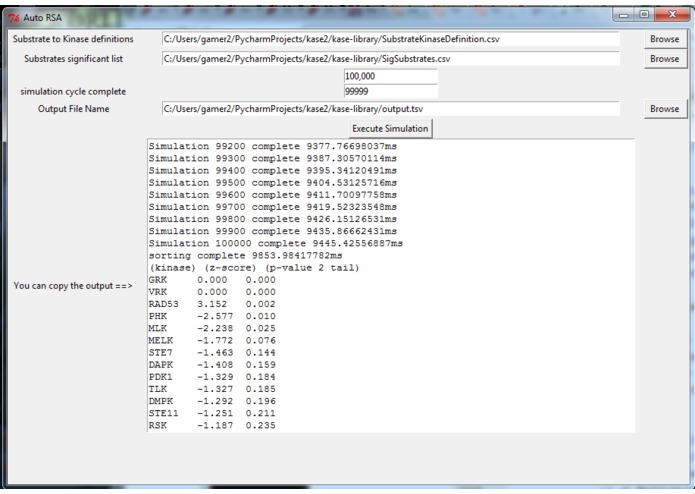Focus the SigSubstrates.csv path field
The image size is (695, 494).
390,59
